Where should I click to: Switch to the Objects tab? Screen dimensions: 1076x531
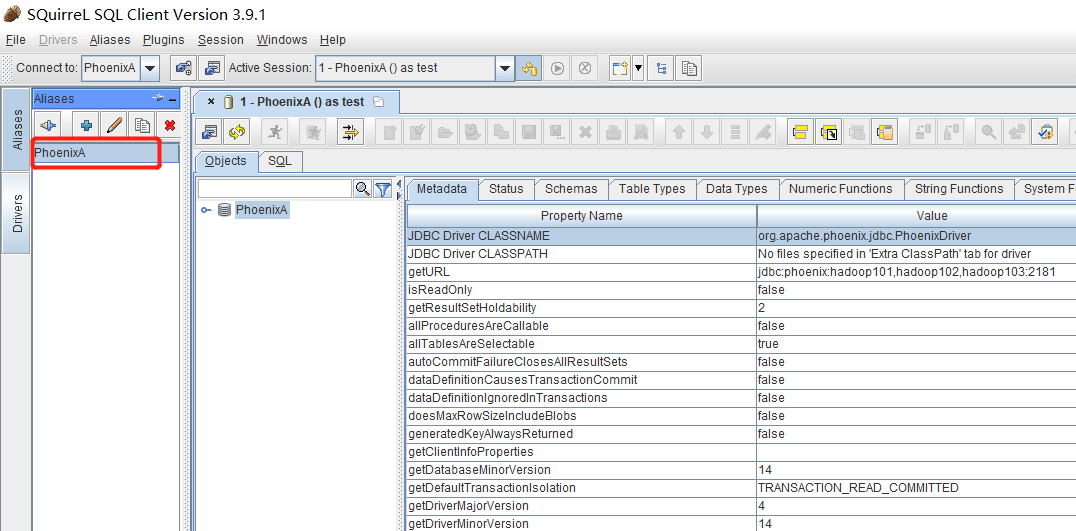(x=226, y=161)
